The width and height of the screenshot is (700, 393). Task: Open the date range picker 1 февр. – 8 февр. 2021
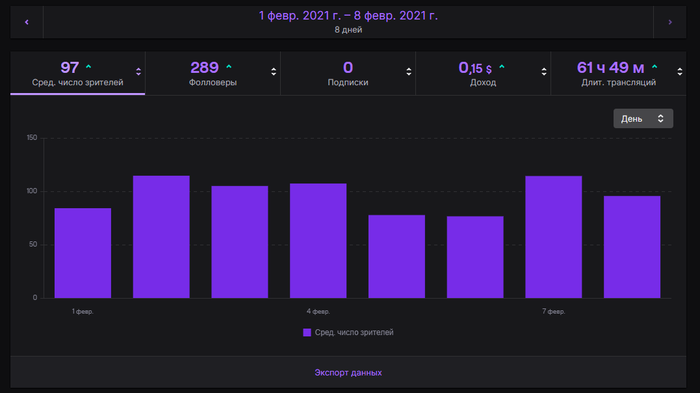[x=348, y=22]
